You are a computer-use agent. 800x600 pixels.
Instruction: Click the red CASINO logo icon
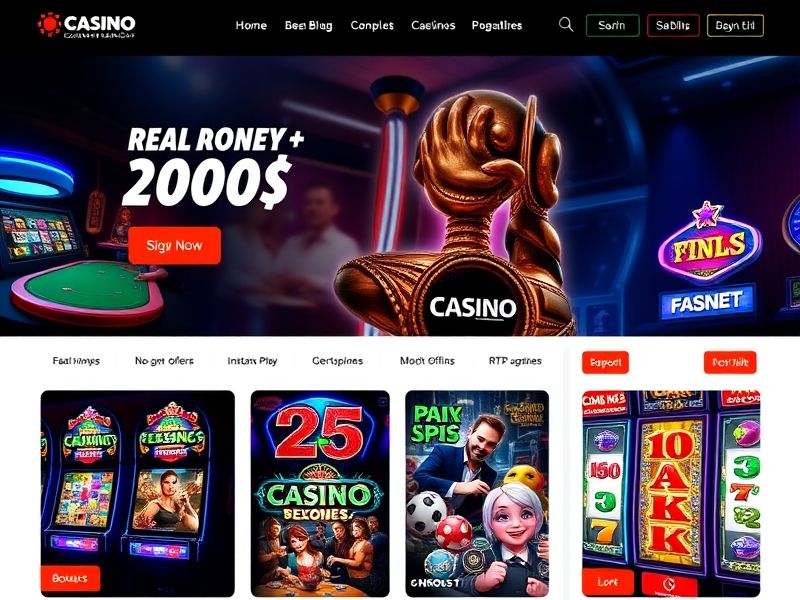pyautogui.click(x=49, y=24)
